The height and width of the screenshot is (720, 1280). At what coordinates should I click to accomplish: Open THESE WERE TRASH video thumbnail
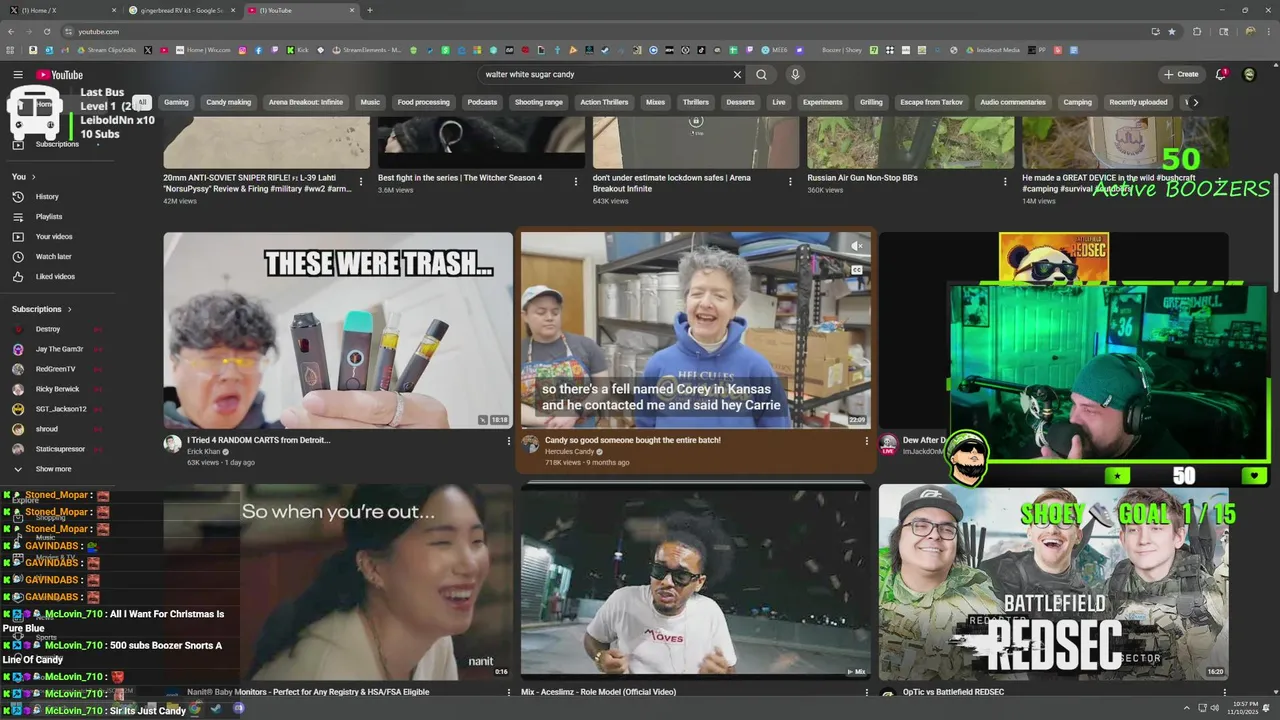point(338,331)
